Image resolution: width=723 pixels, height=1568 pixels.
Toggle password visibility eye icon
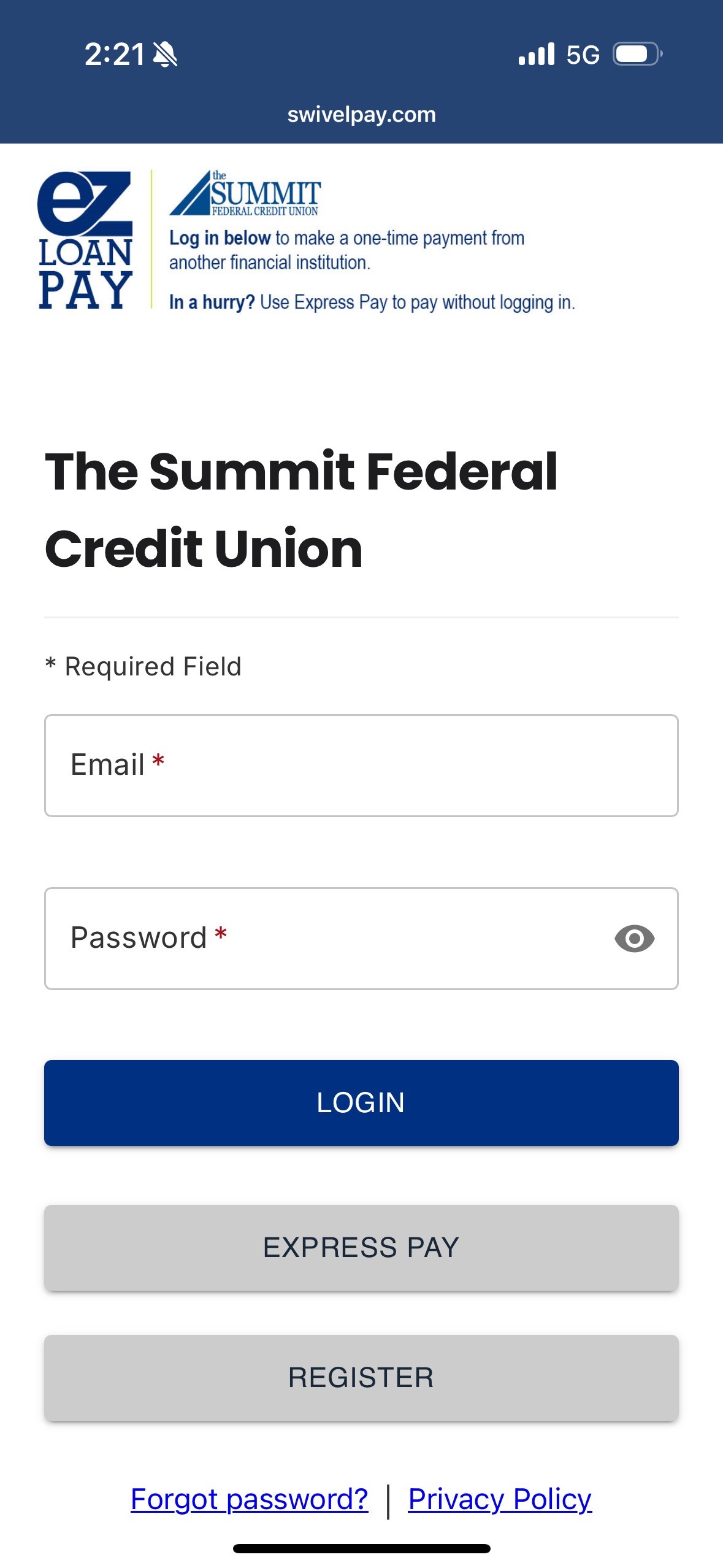click(634, 938)
